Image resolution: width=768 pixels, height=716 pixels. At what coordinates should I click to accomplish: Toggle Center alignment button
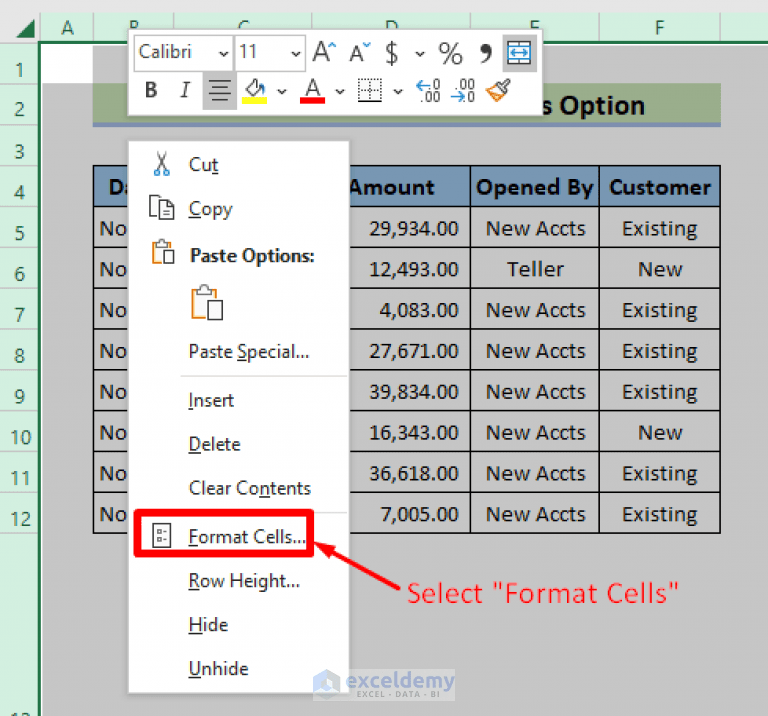coord(219,91)
